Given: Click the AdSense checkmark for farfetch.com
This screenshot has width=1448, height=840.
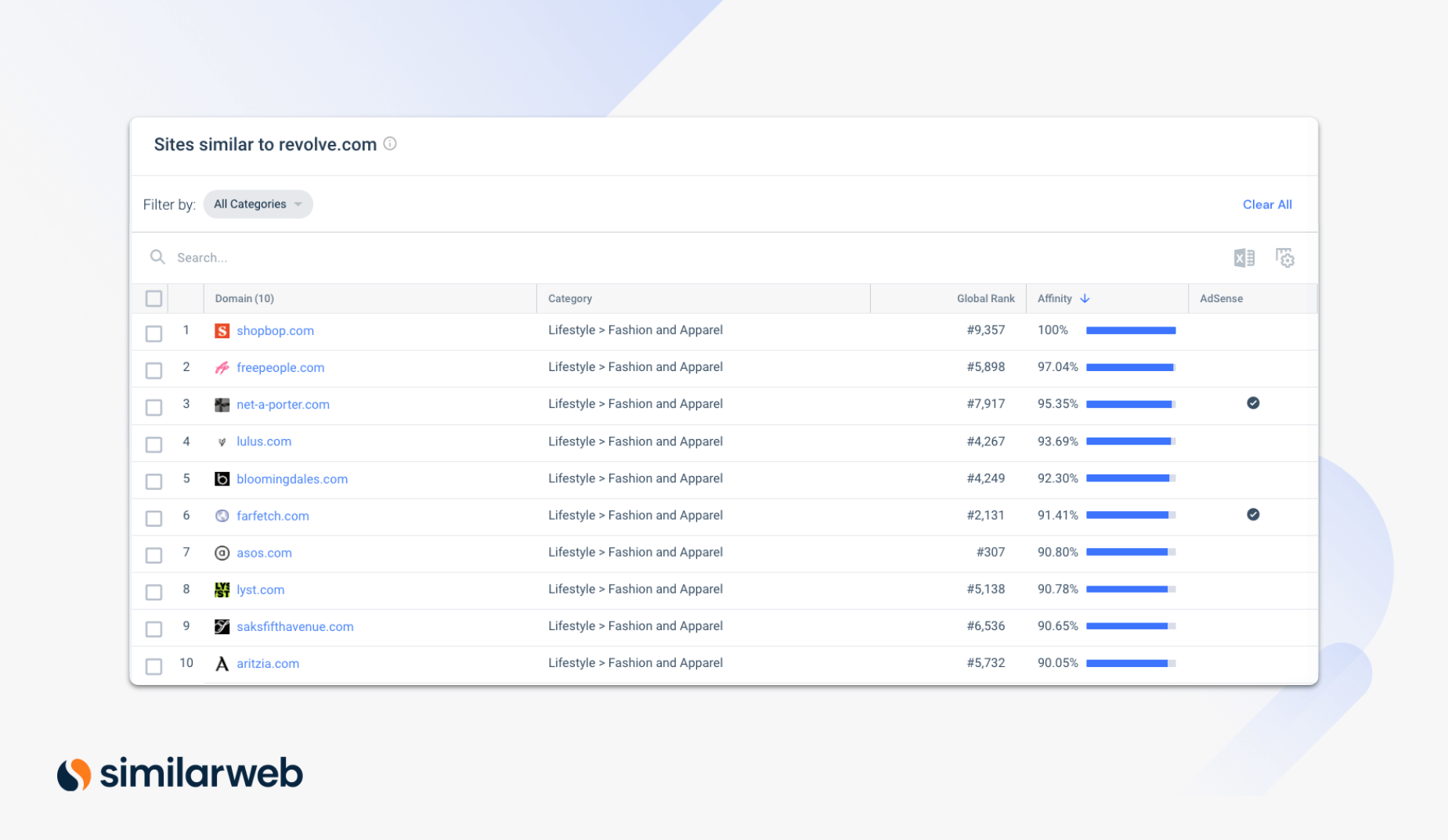Looking at the screenshot, I should pos(1254,514).
